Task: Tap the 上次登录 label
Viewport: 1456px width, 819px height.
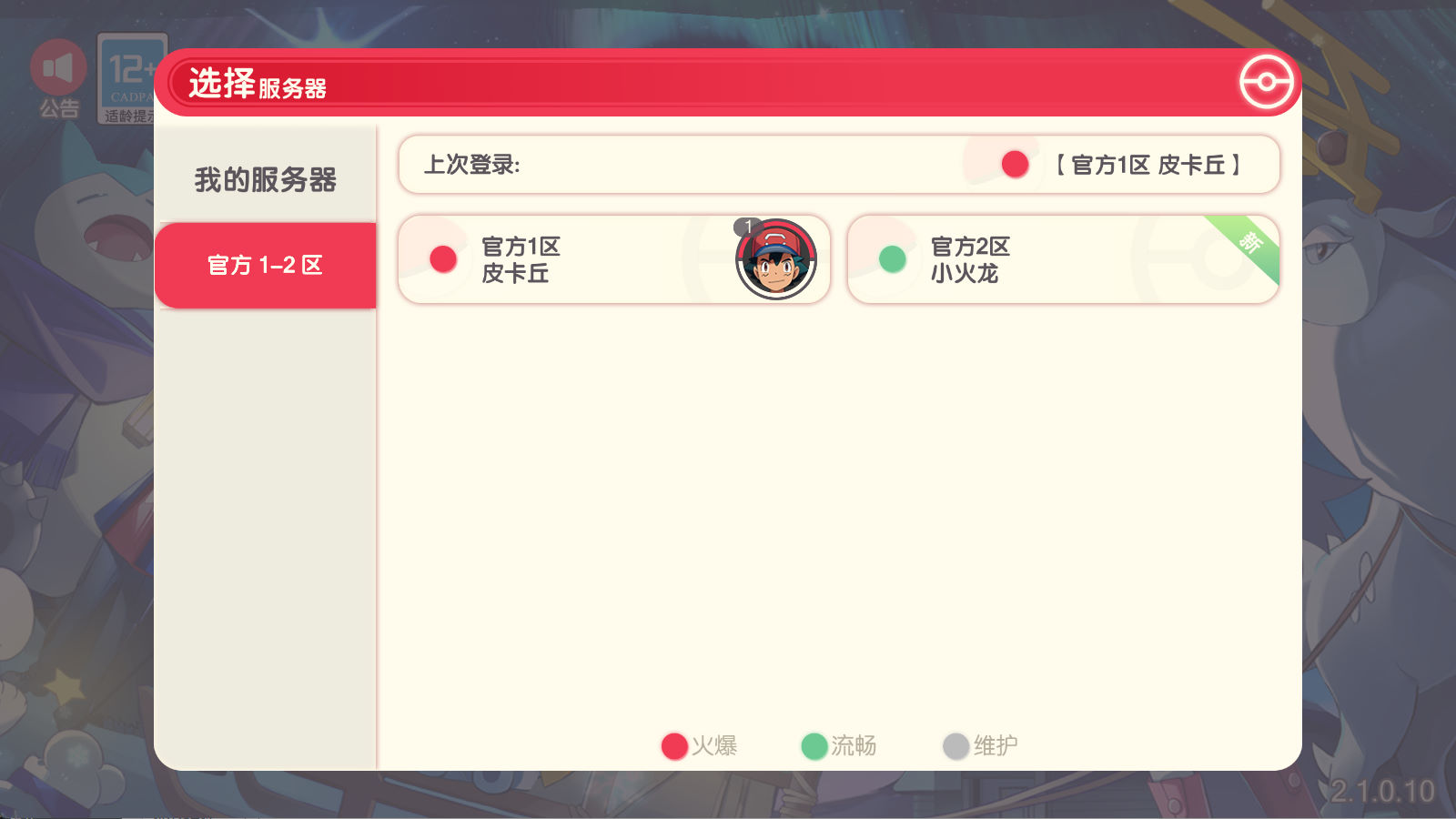Action: [472, 165]
